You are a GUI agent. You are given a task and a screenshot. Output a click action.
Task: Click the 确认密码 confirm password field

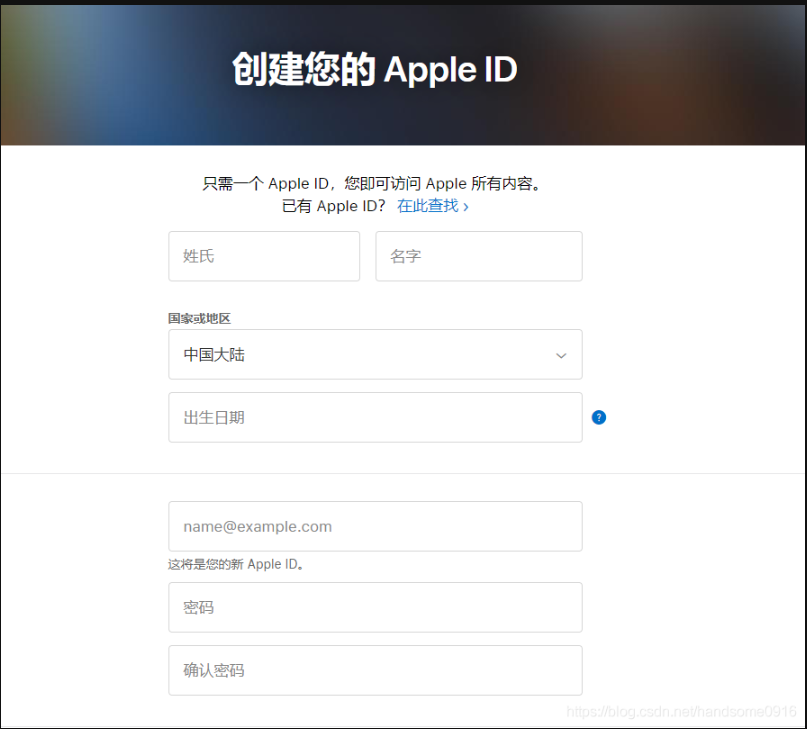[x=375, y=670]
